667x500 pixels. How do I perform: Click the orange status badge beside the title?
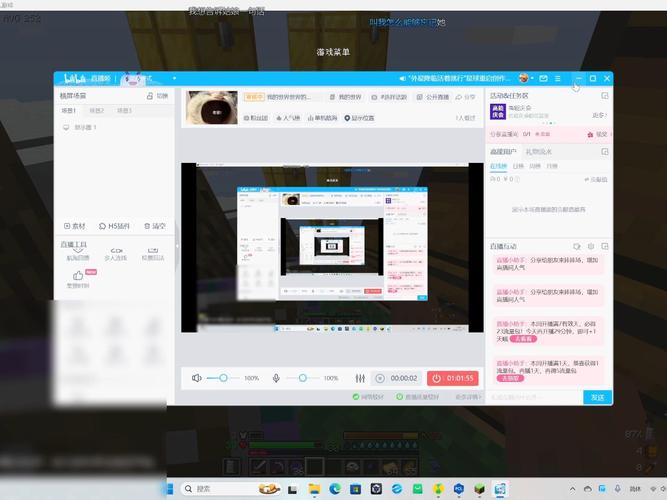pos(254,97)
